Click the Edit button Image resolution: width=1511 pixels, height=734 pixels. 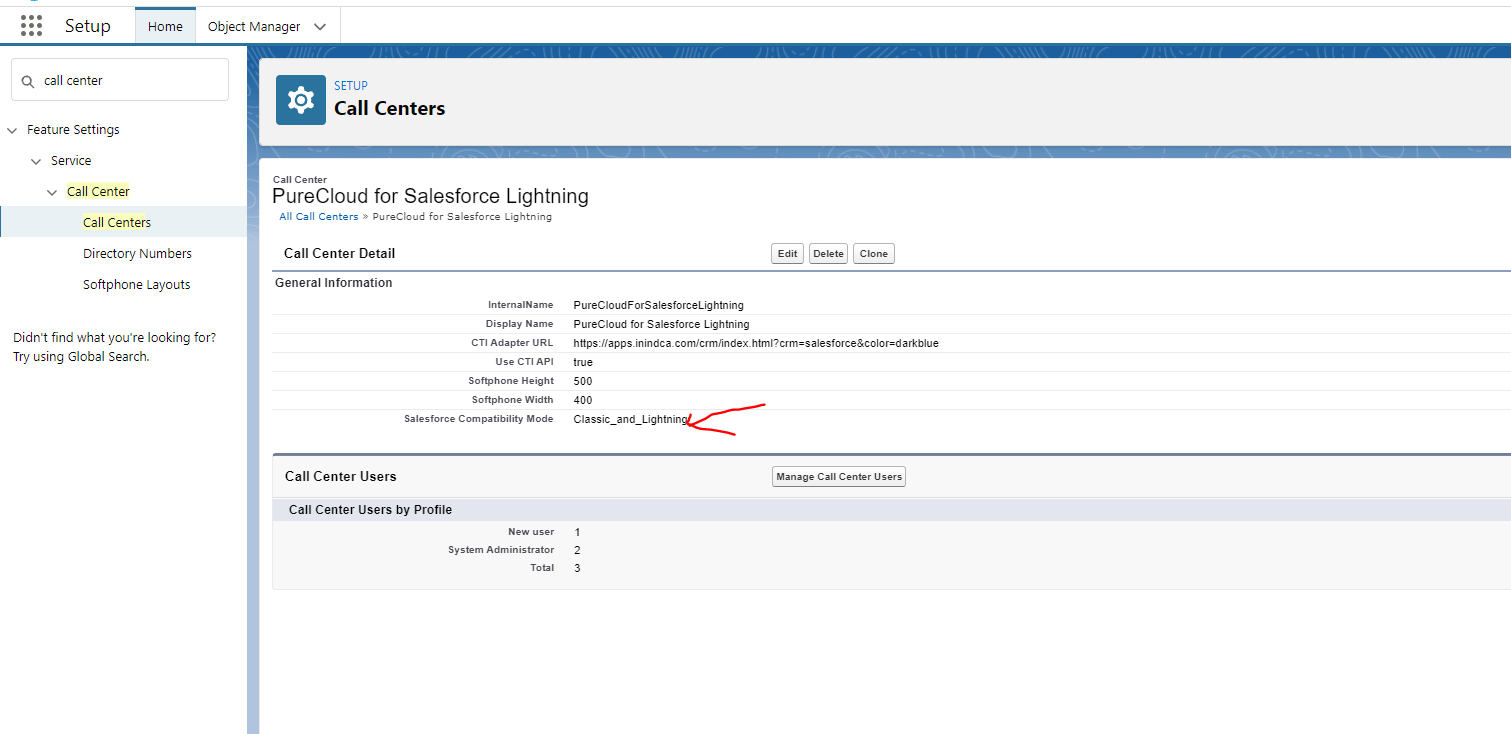(x=788, y=254)
